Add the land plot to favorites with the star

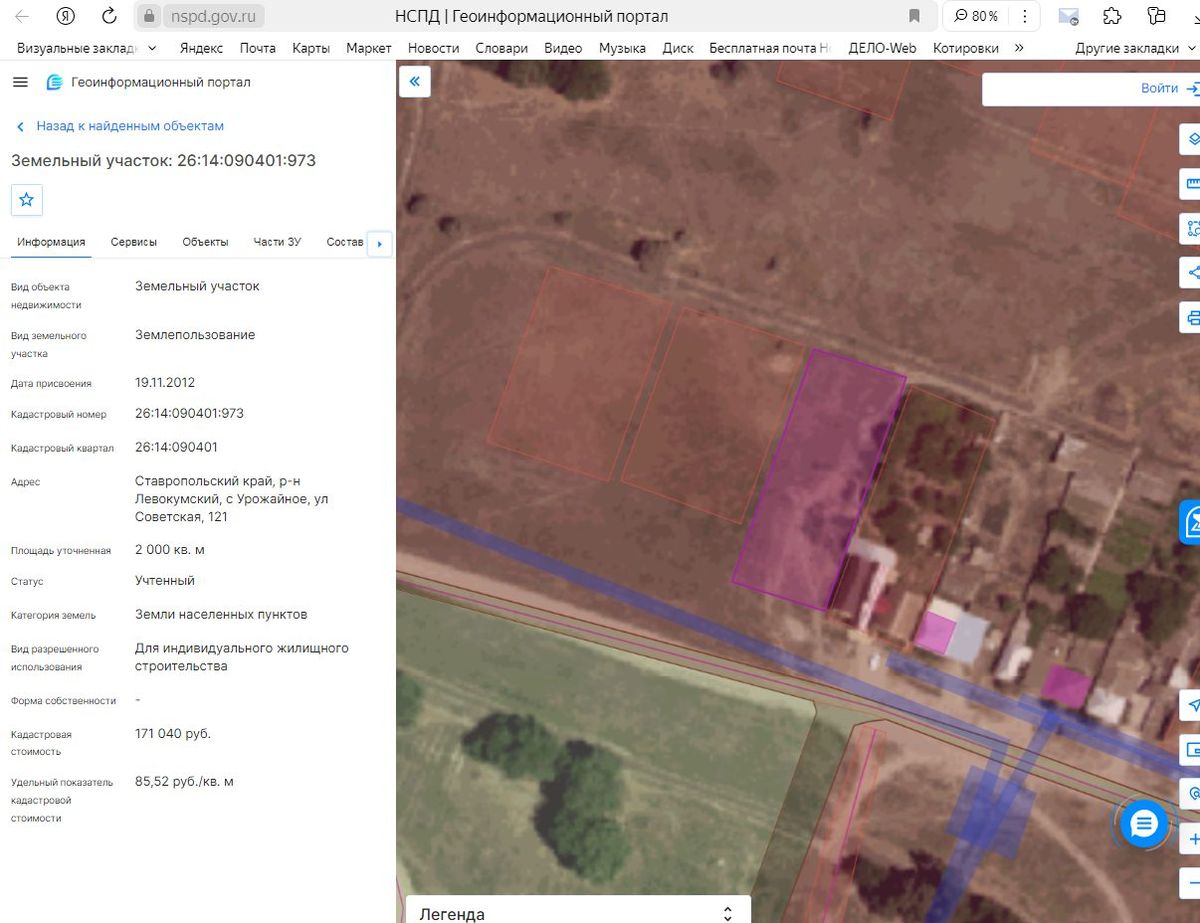pos(27,200)
